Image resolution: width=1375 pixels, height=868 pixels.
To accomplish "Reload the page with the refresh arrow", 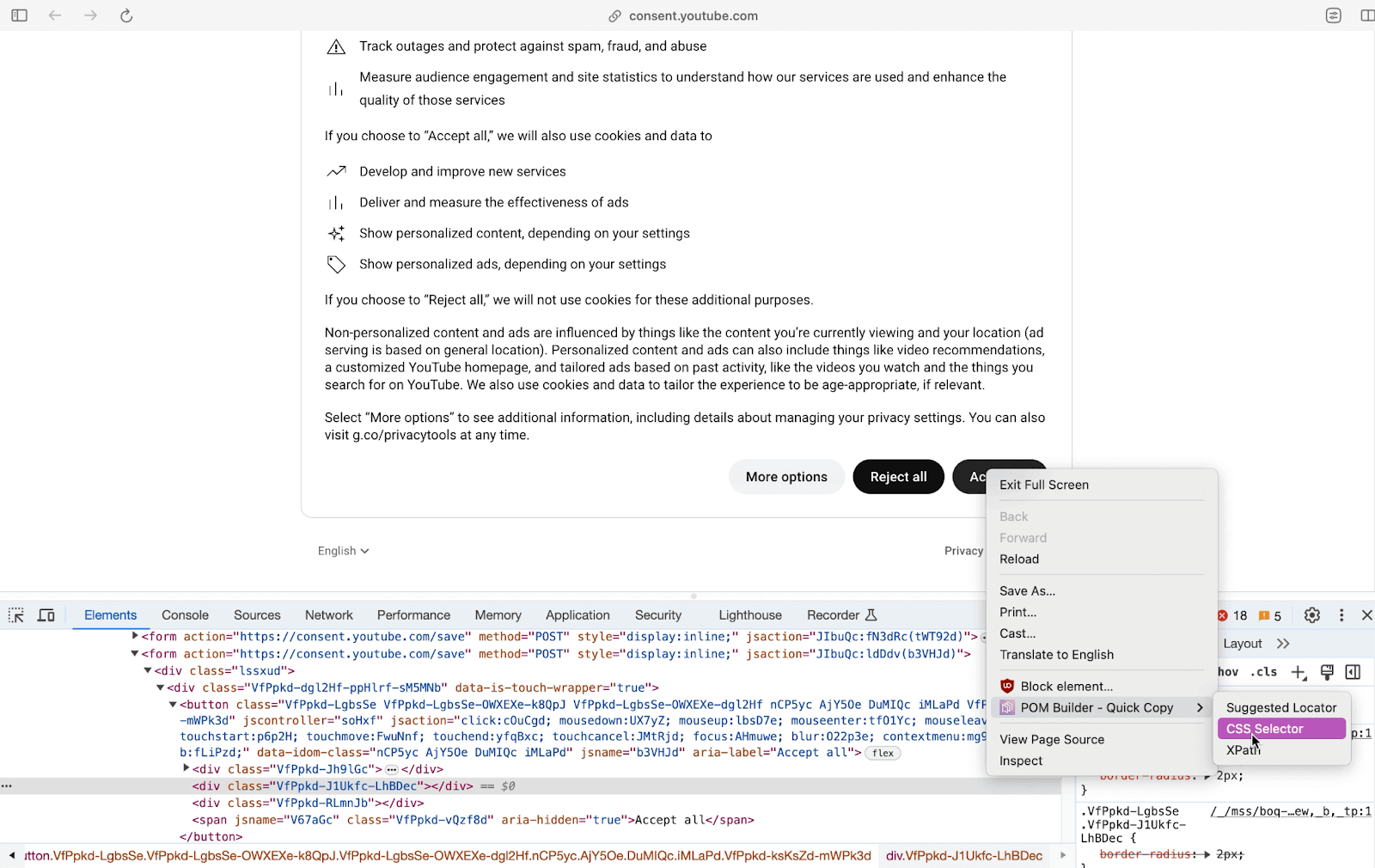I will point(126,15).
